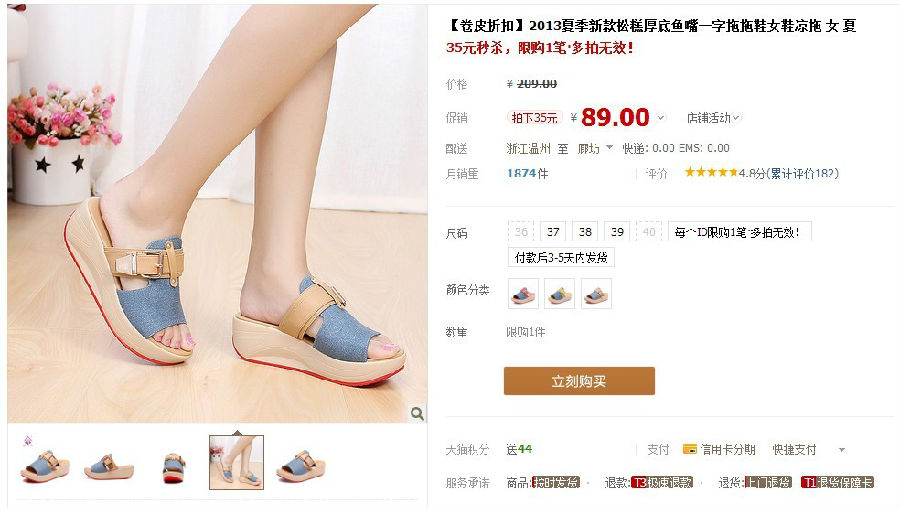Image resolution: width=900 pixels, height=508 pixels.
Task: Show the first side-view sandal thumbnail
Action: tap(45, 464)
